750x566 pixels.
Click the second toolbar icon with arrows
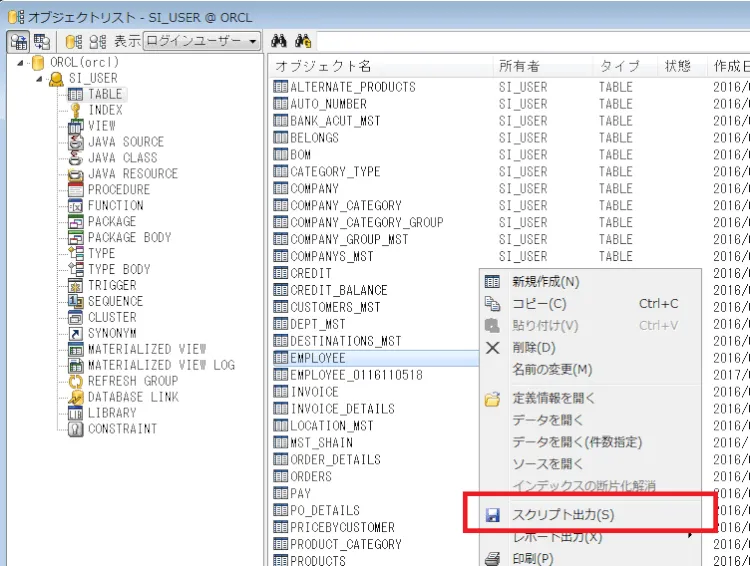coord(42,42)
